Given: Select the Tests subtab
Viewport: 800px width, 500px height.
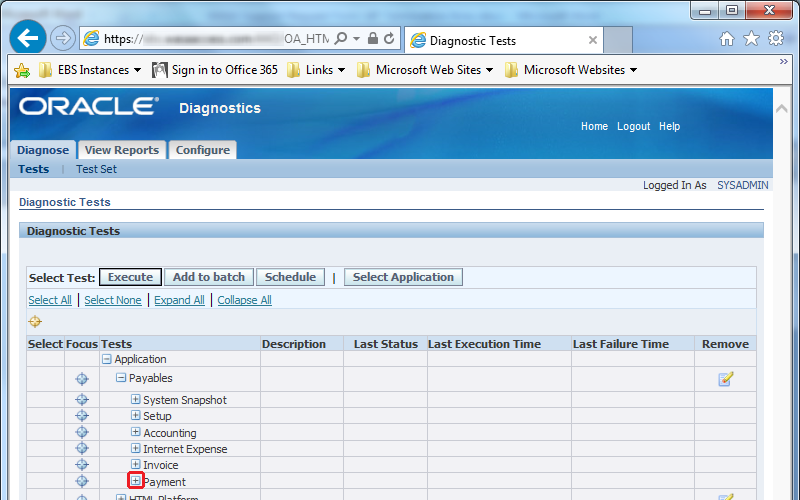Looking at the screenshot, I should (34, 169).
